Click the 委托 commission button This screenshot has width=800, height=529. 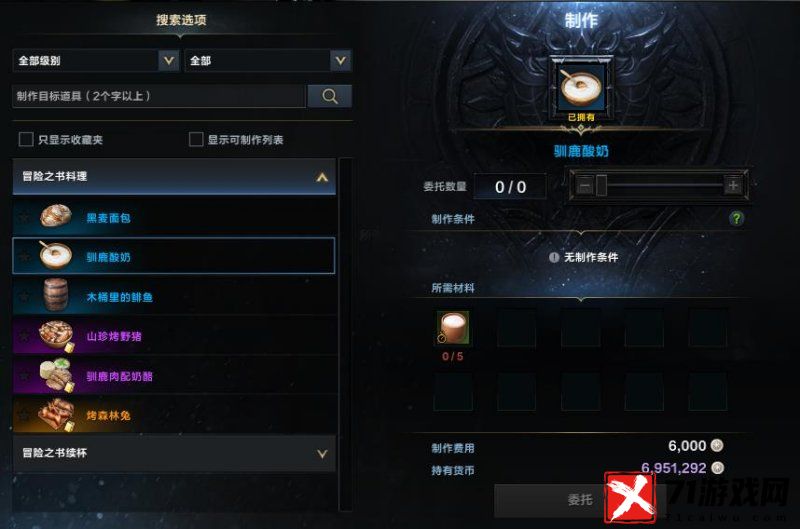(x=580, y=500)
